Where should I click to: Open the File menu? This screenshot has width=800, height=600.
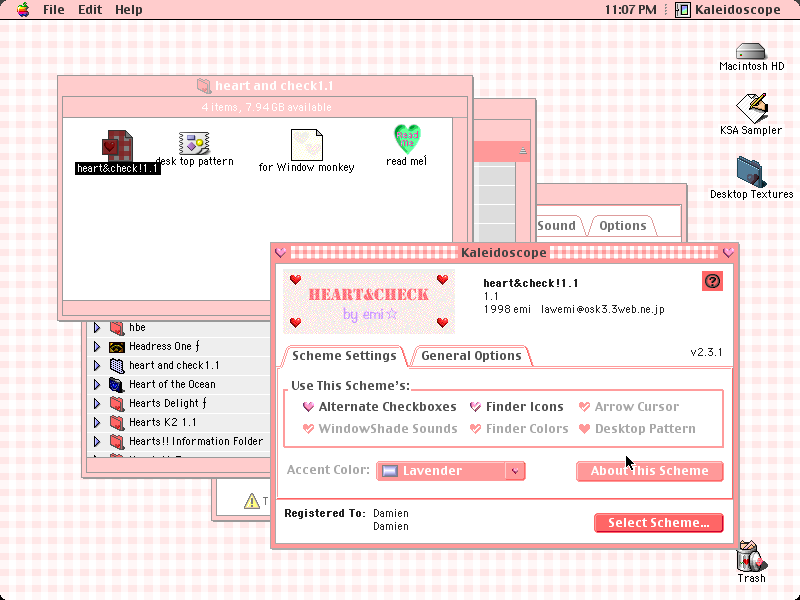pyautogui.click(x=54, y=10)
